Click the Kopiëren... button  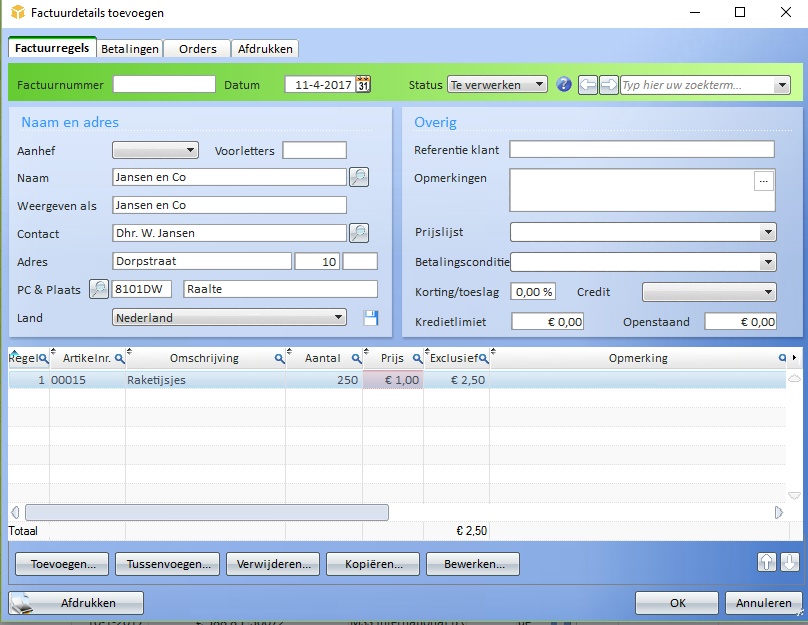click(373, 564)
